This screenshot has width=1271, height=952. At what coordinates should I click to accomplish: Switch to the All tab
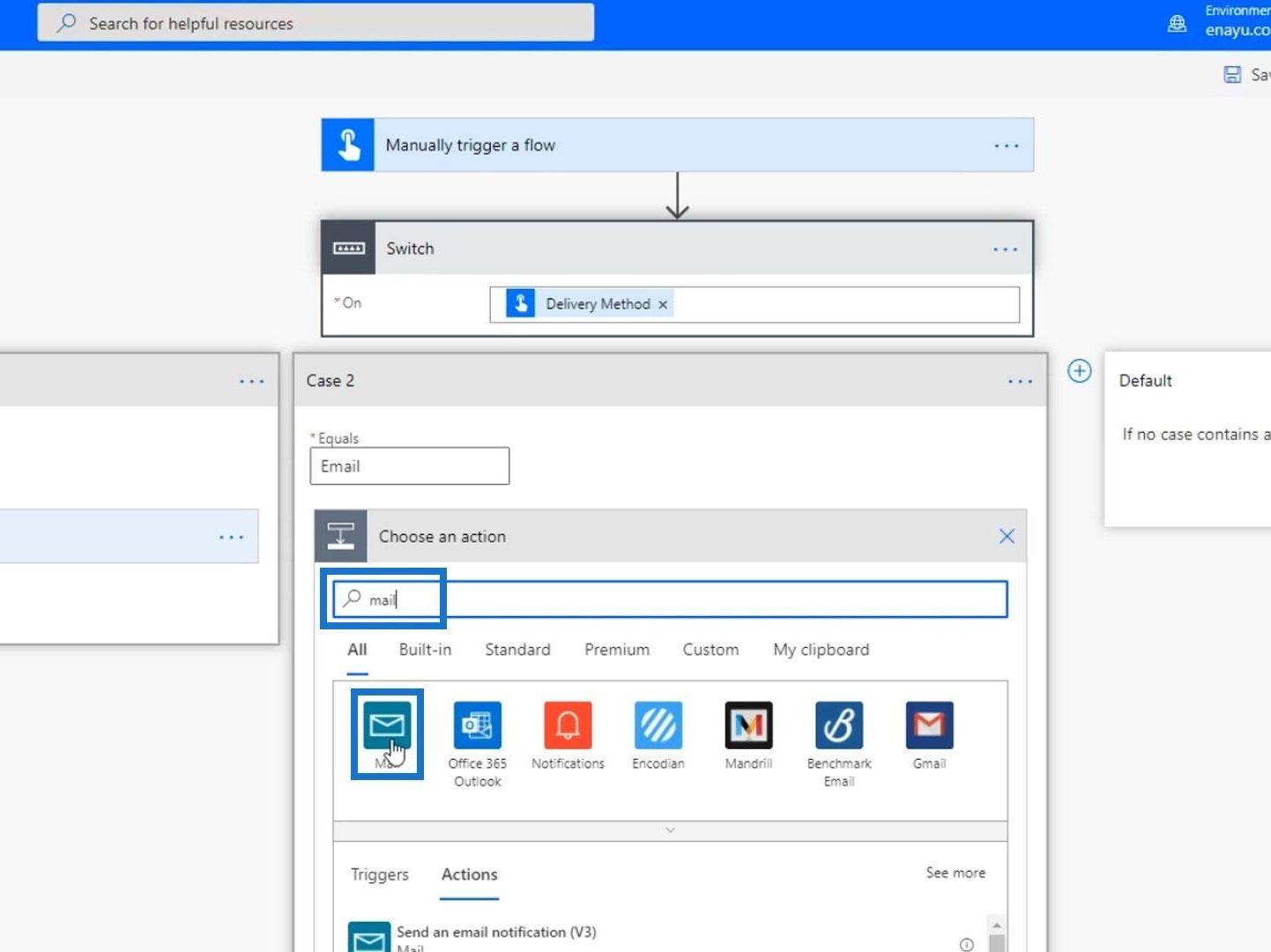[x=357, y=650]
